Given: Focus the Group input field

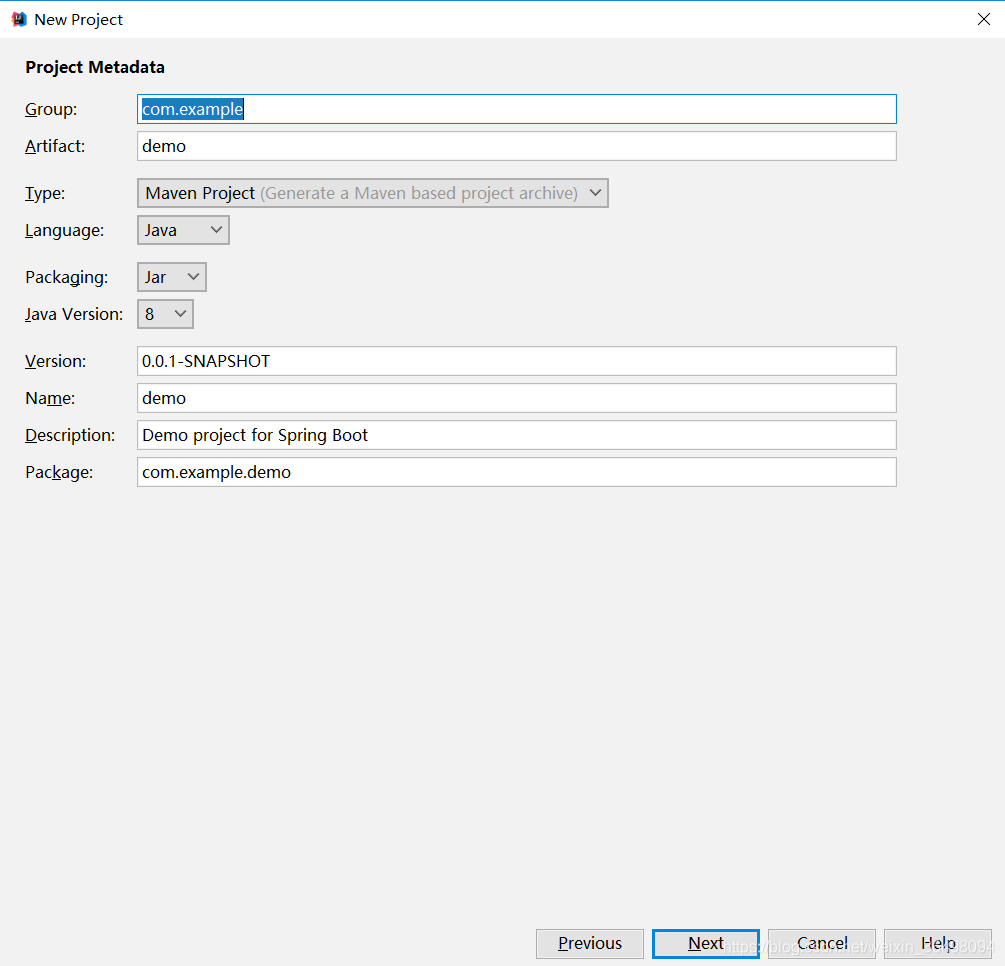Looking at the screenshot, I should click(517, 109).
